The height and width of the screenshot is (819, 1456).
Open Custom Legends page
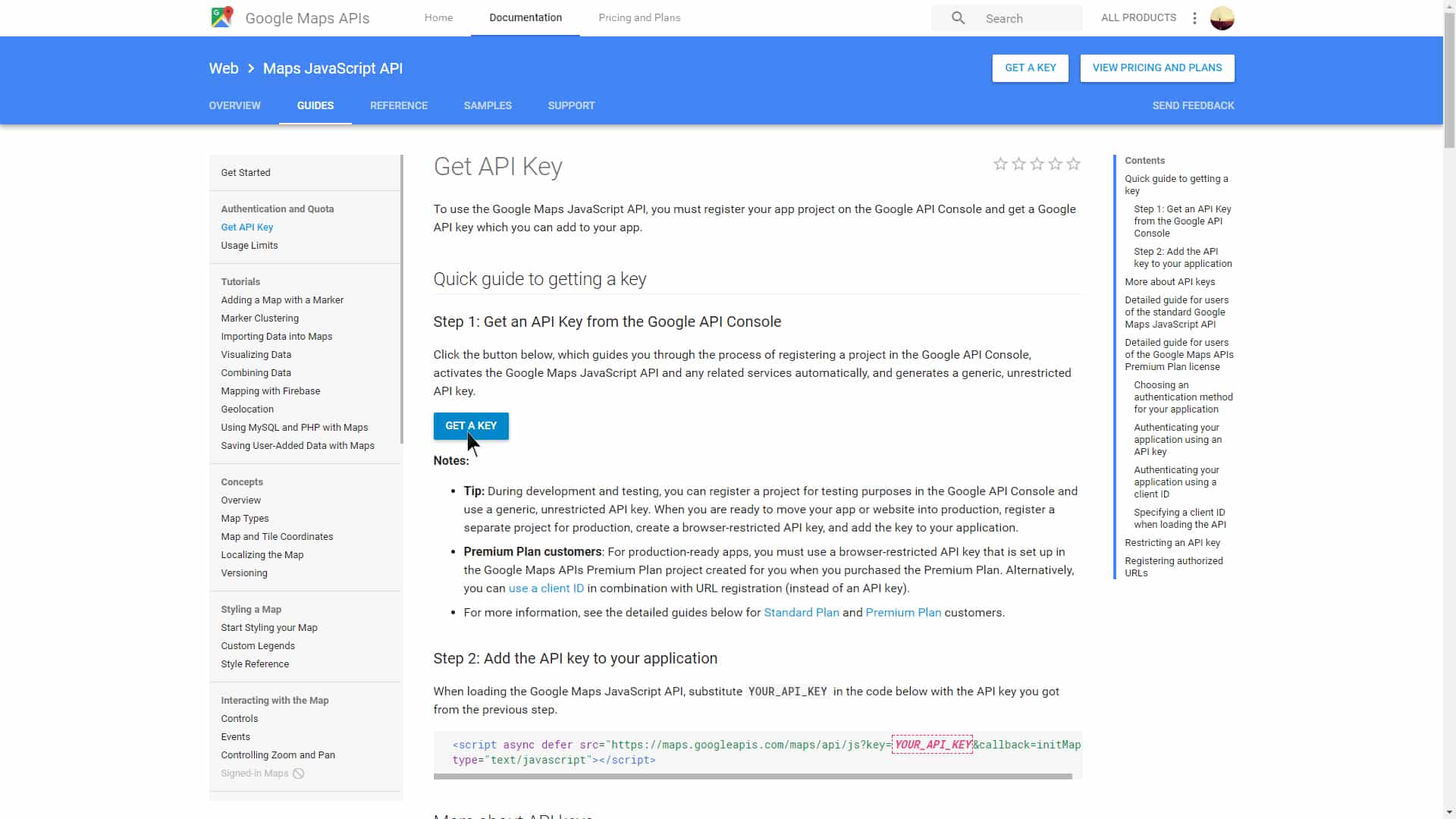point(258,646)
